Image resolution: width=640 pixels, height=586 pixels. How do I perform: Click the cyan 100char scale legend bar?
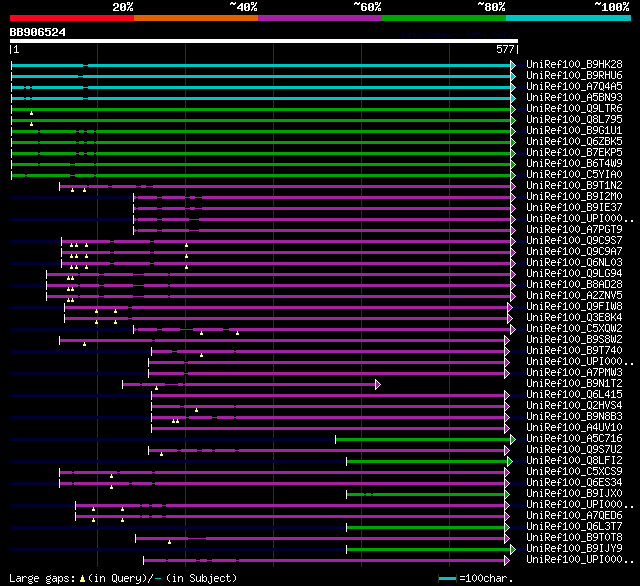(x=447, y=578)
